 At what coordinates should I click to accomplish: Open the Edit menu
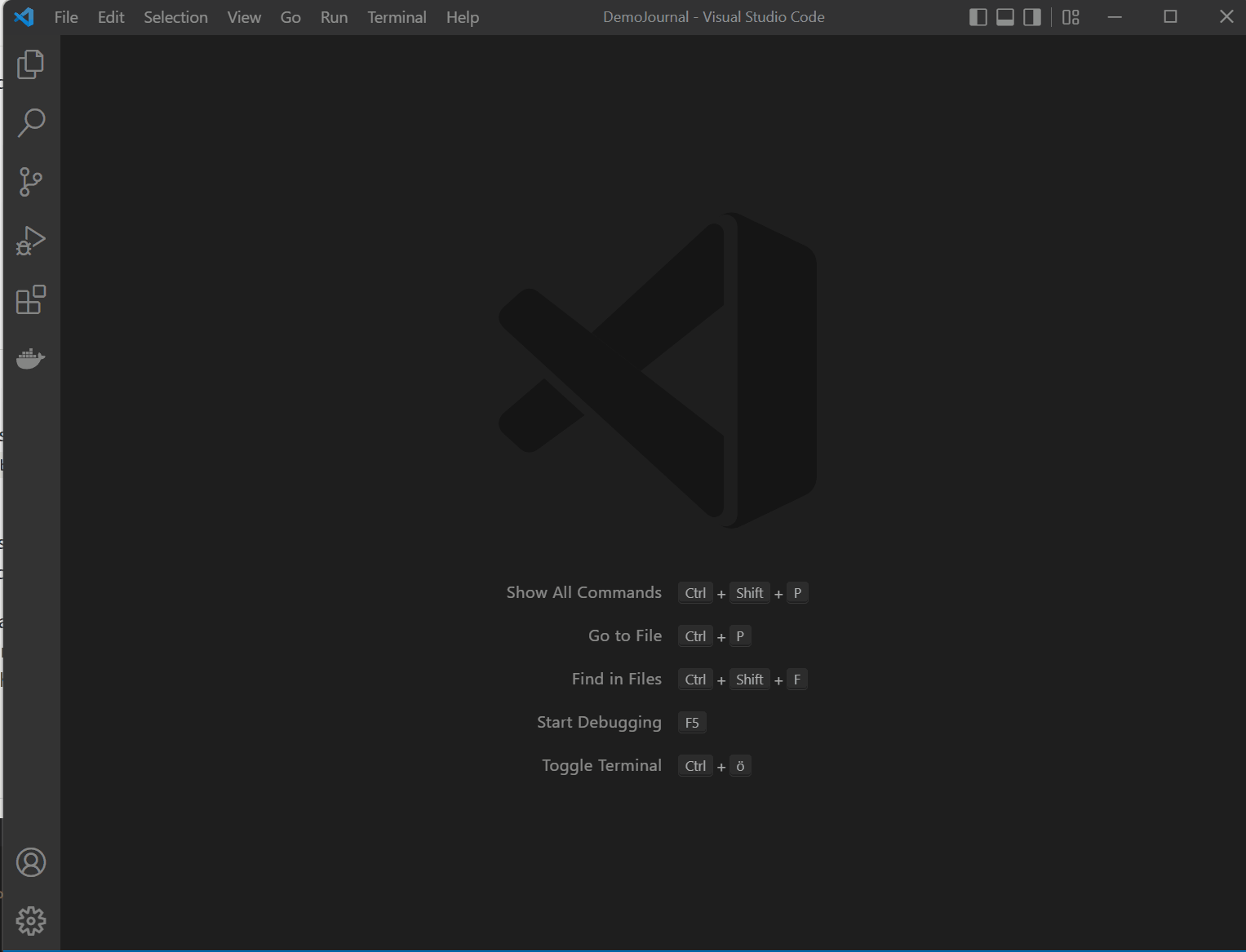click(111, 17)
